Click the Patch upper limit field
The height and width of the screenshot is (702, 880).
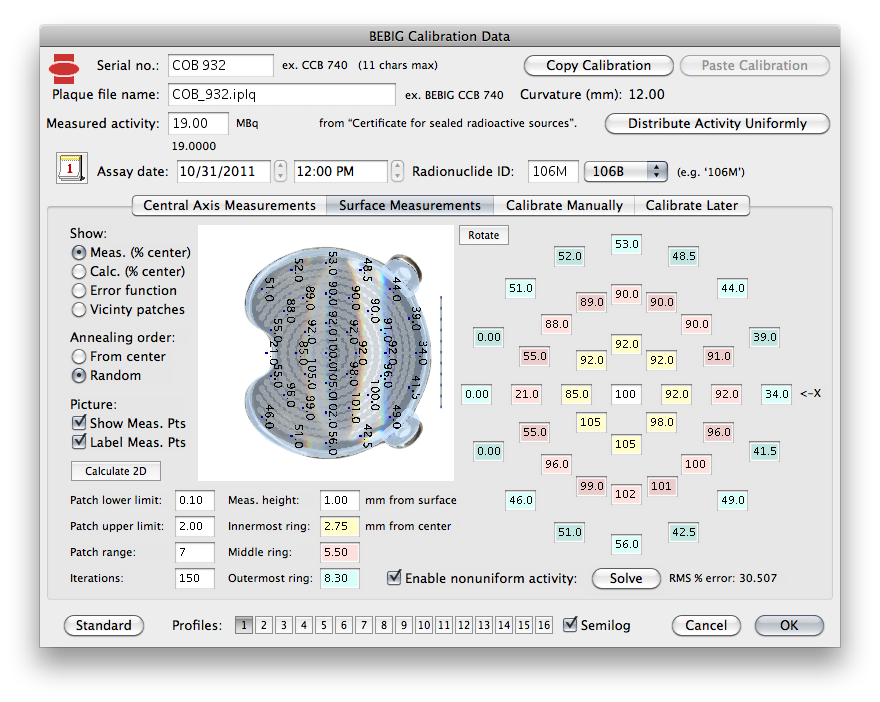click(195, 526)
